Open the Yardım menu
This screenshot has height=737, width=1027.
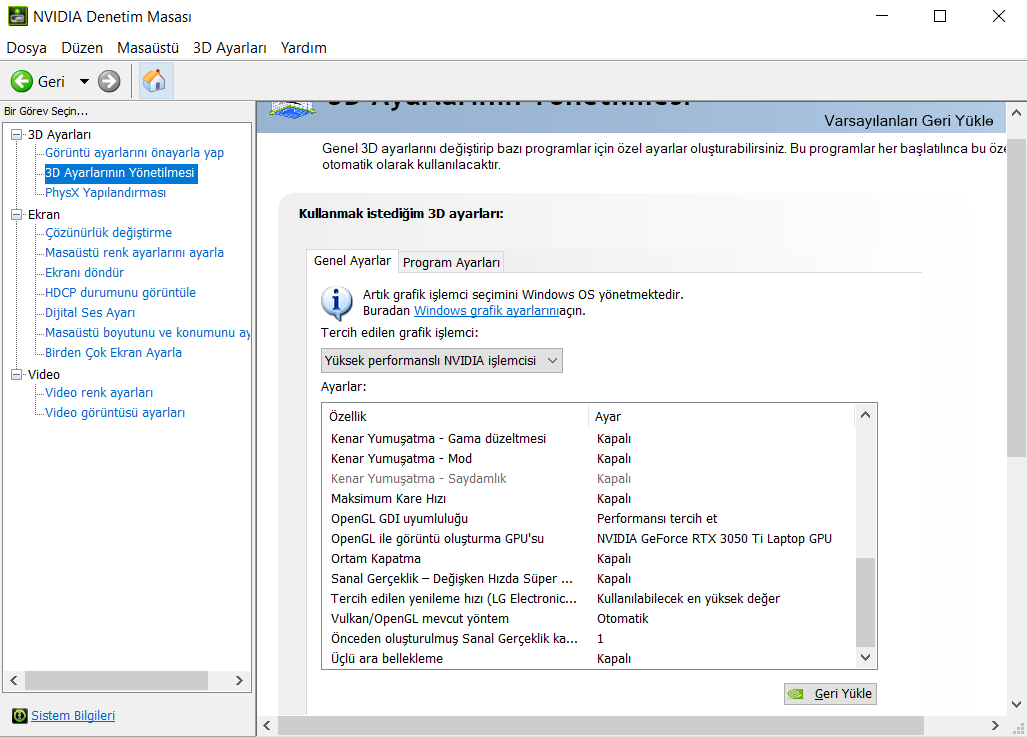pyautogui.click(x=304, y=48)
